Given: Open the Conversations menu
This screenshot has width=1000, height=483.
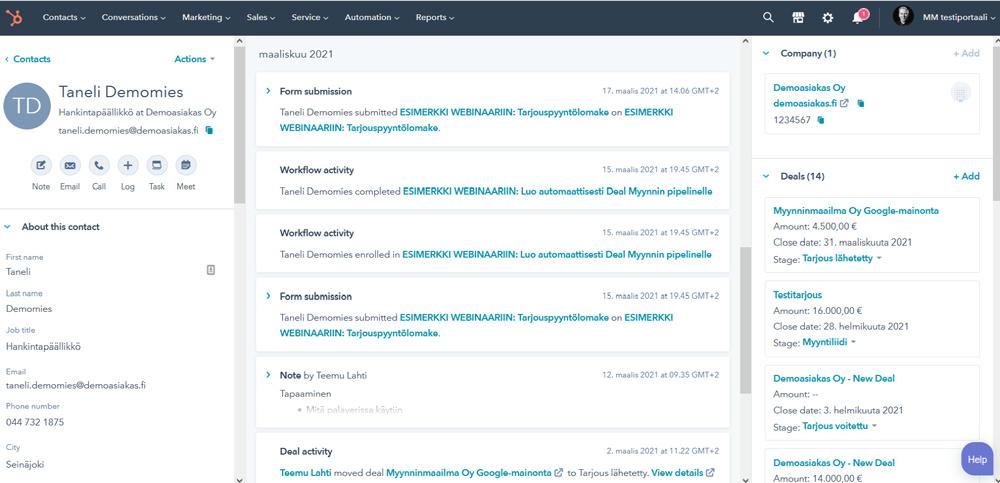Looking at the screenshot, I should (x=133, y=18).
